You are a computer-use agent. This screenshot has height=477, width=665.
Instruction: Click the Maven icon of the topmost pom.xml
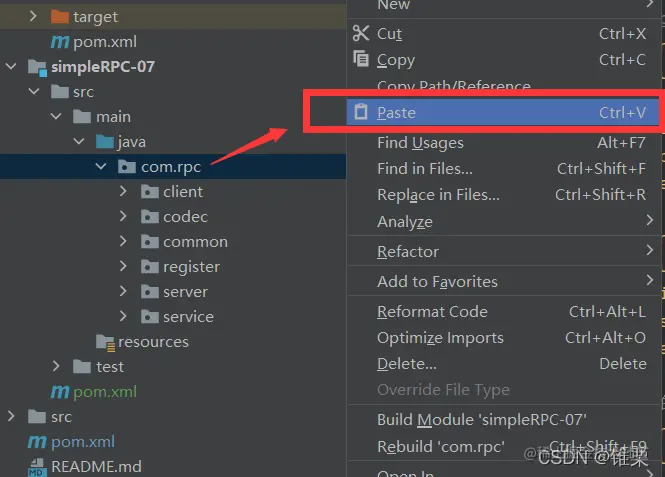tap(60, 42)
